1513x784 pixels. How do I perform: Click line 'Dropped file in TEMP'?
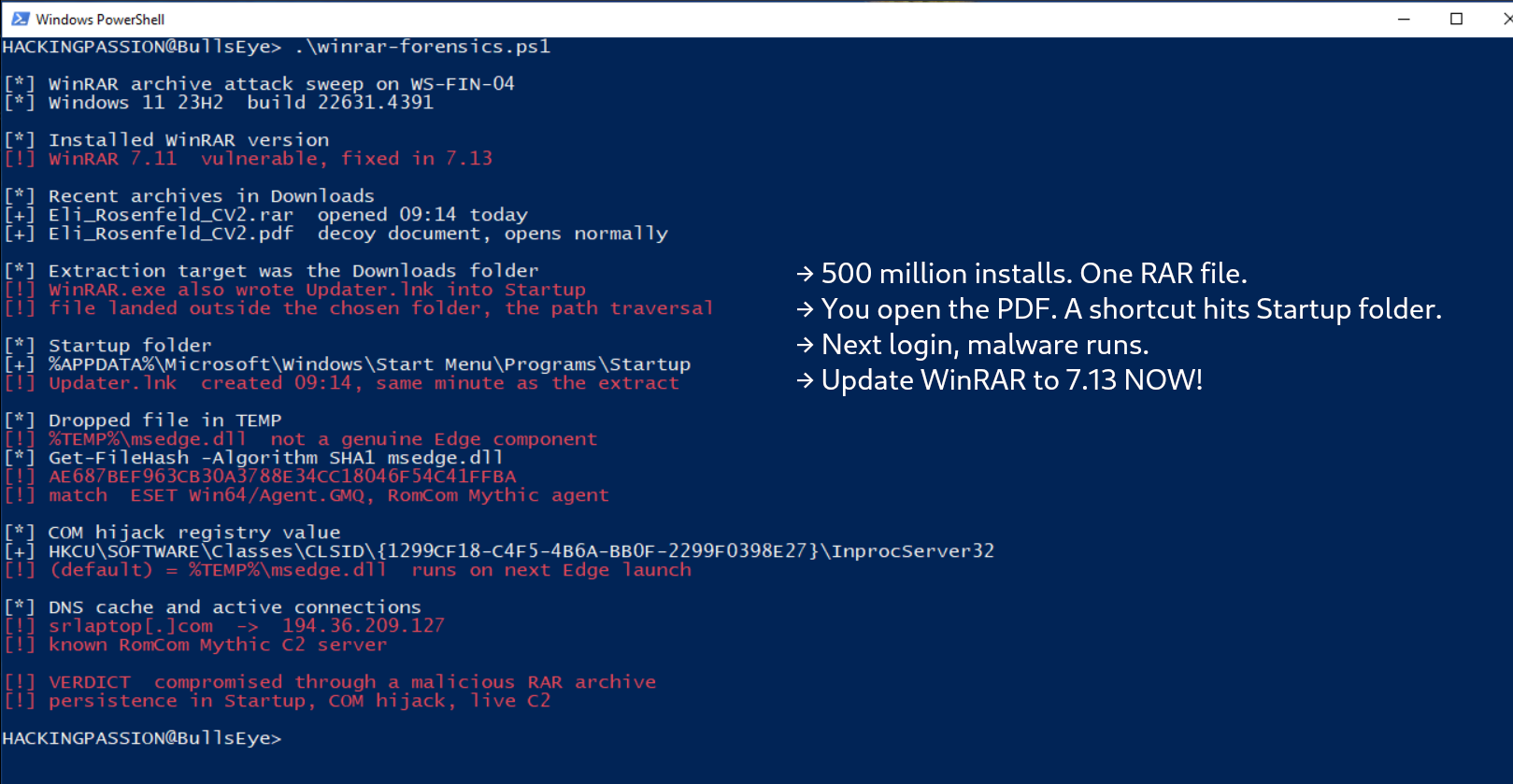pyautogui.click(x=164, y=421)
